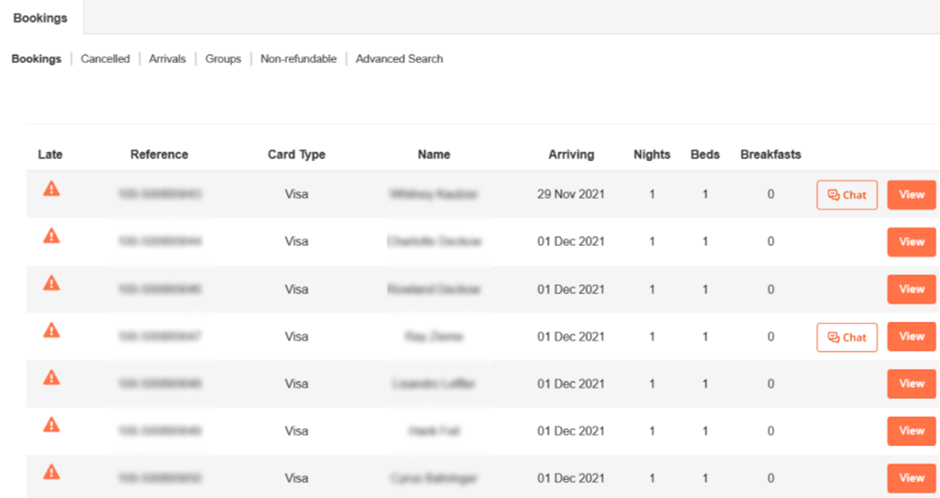Go to the Arrivals tab
The image size is (940, 498).
coord(167,59)
